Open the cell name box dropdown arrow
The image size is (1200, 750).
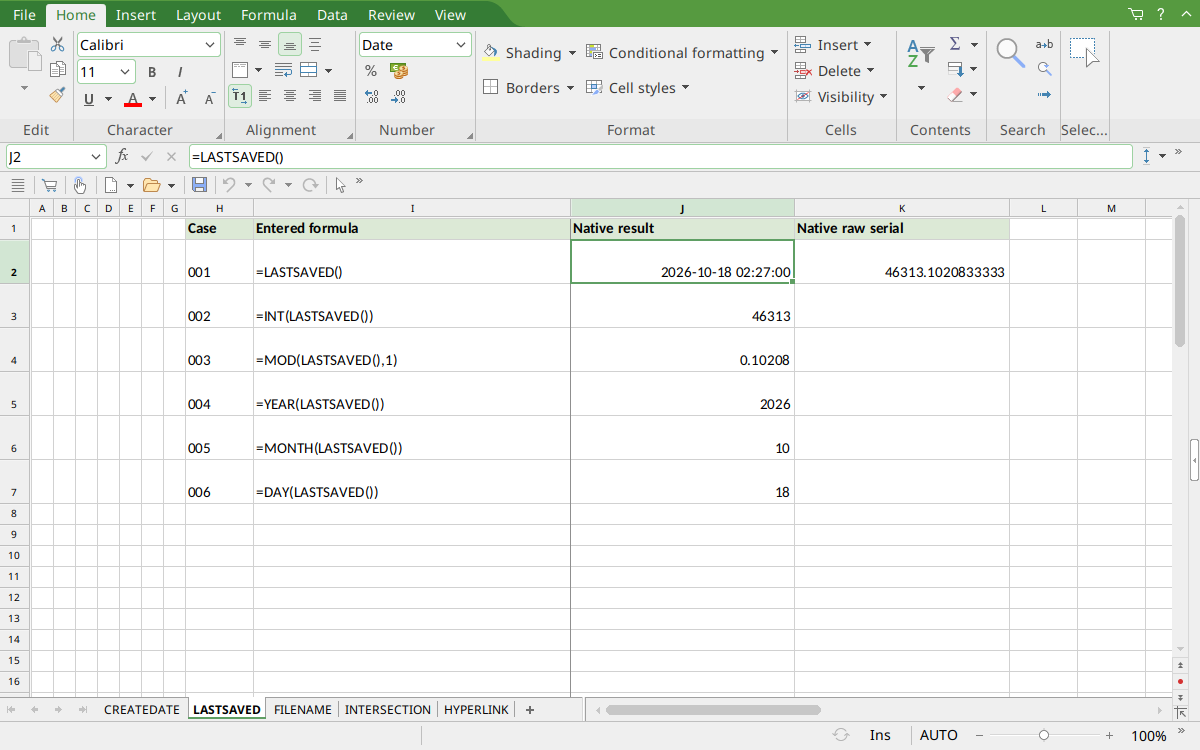(x=97, y=157)
